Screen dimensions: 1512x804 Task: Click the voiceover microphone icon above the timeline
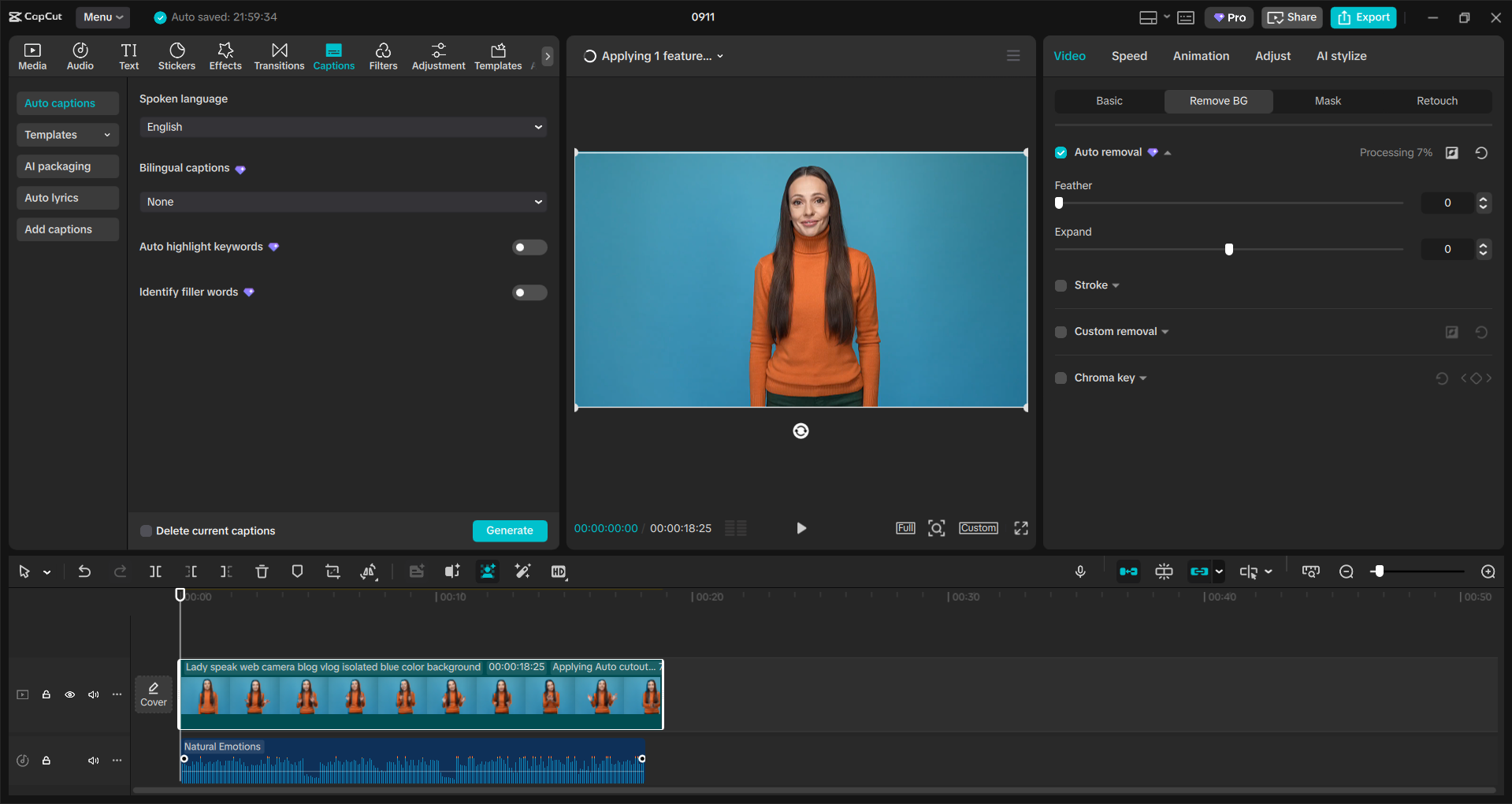pos(1080,571)
